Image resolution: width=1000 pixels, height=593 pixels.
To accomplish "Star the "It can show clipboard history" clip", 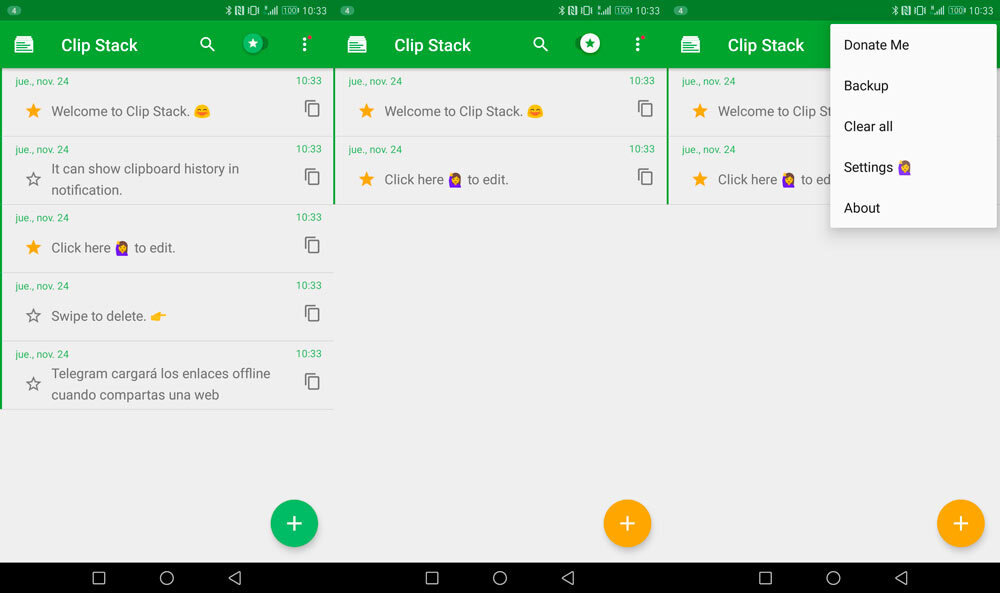I will [33, 179].
